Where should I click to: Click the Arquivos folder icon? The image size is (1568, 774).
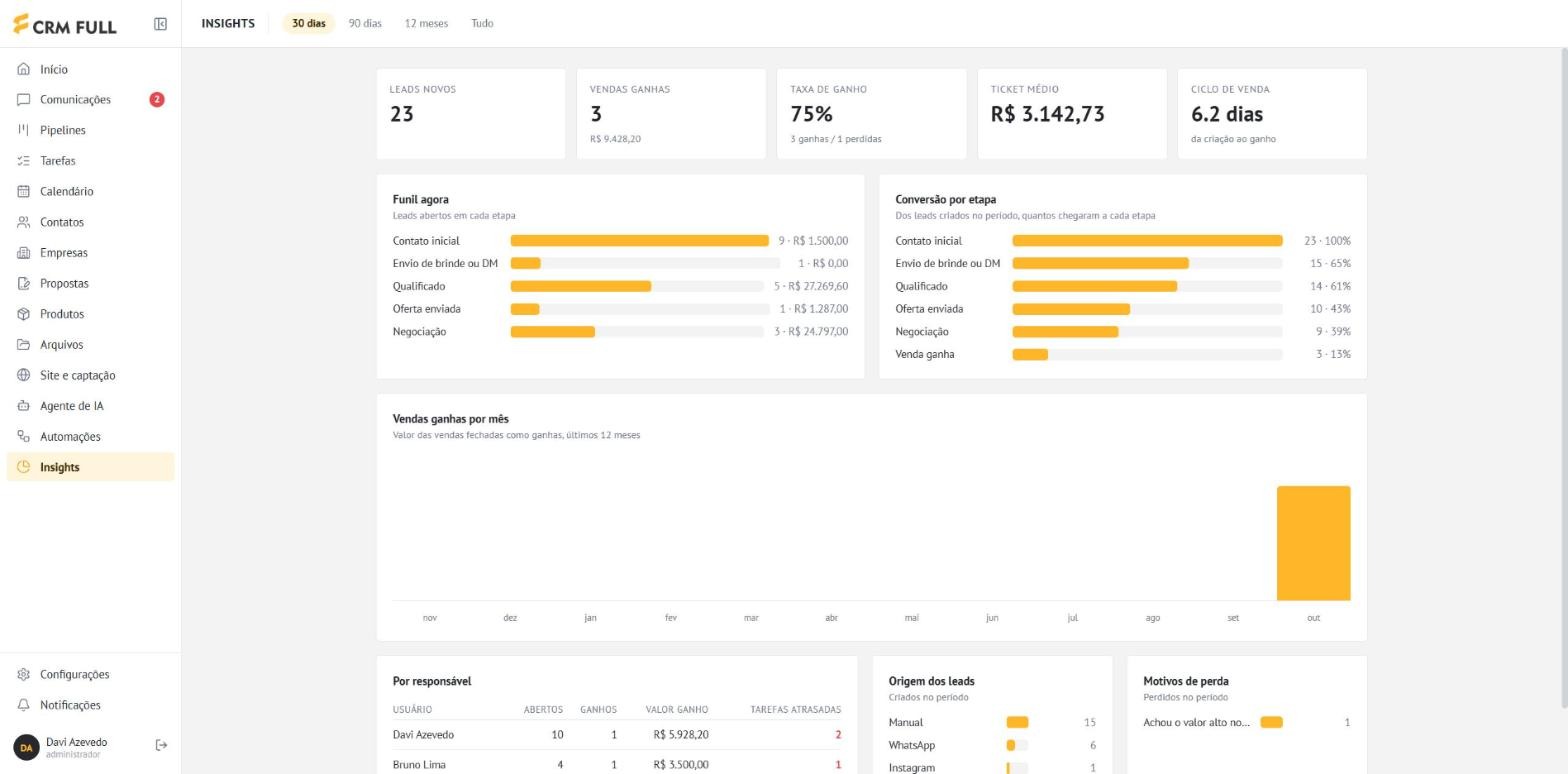(x=24, y=345)
